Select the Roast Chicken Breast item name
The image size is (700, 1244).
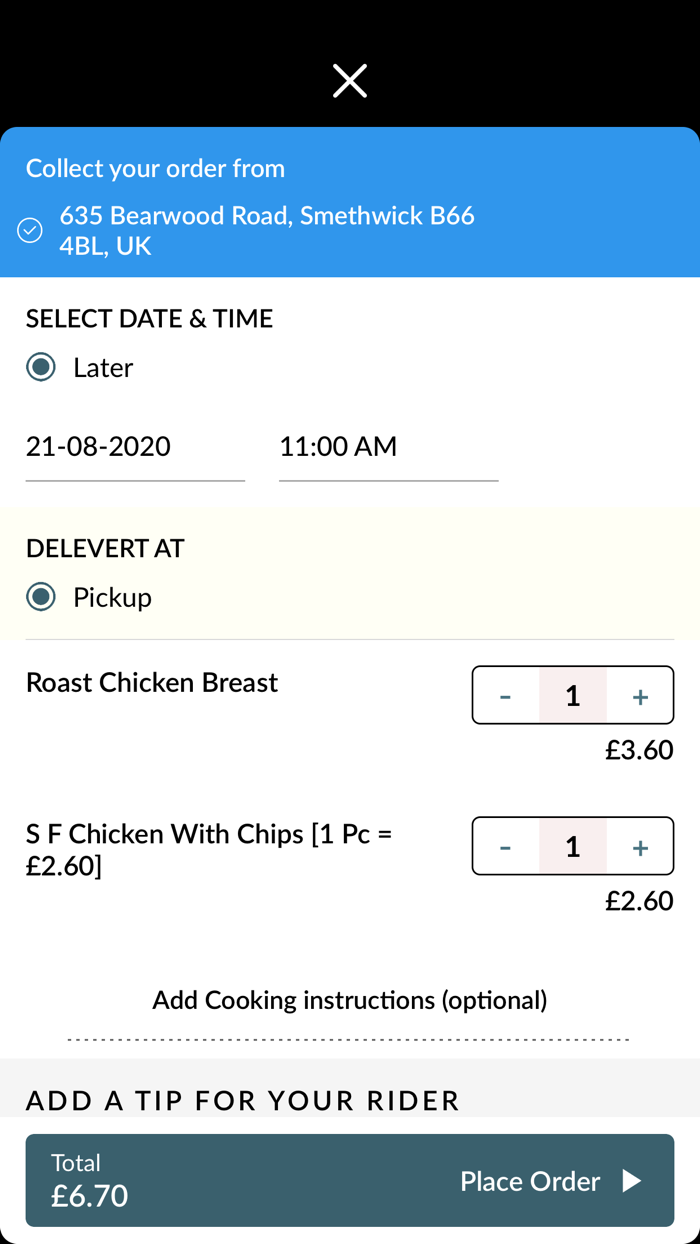tap(152, 682)
